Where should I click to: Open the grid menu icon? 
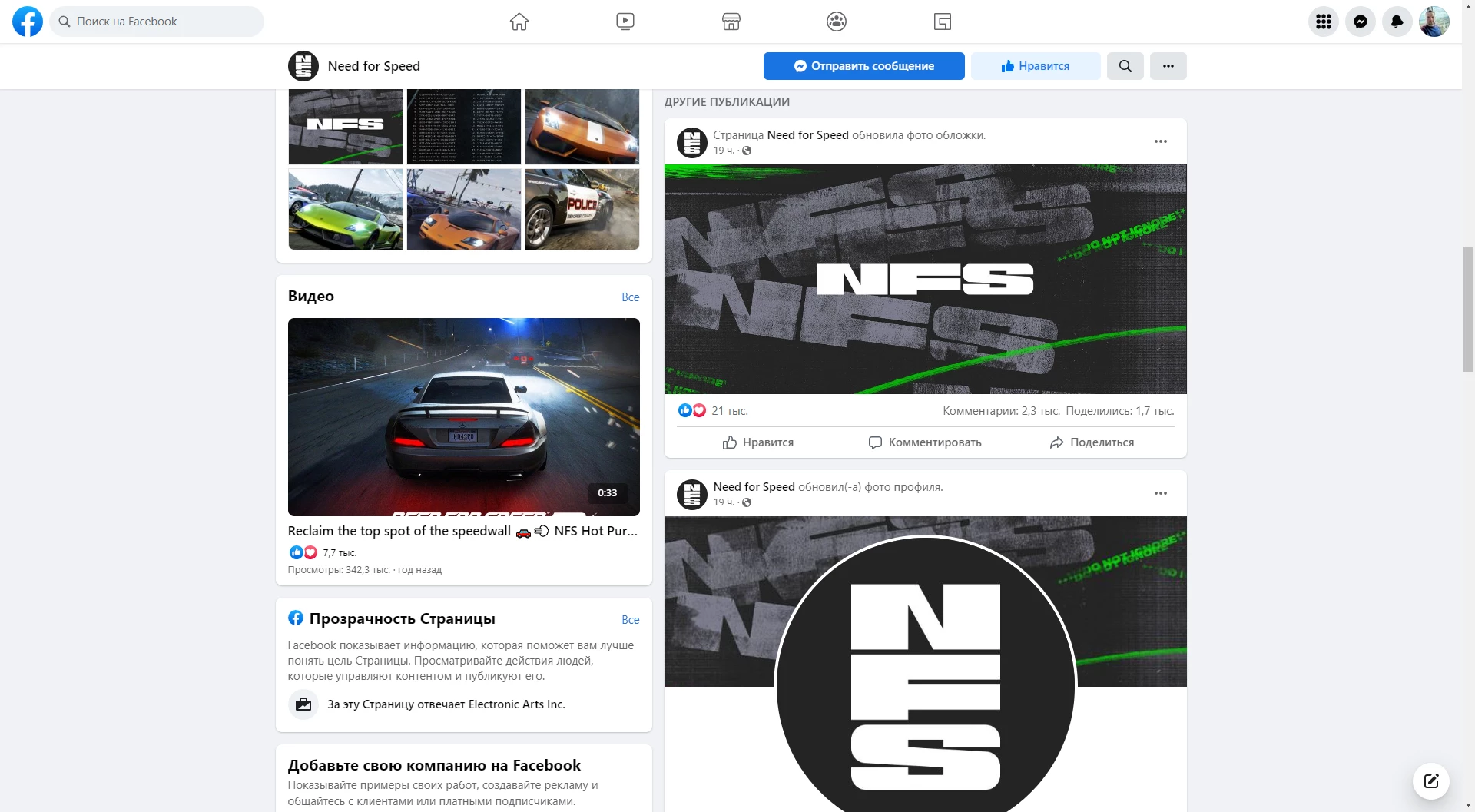[x=1323, y=22]
